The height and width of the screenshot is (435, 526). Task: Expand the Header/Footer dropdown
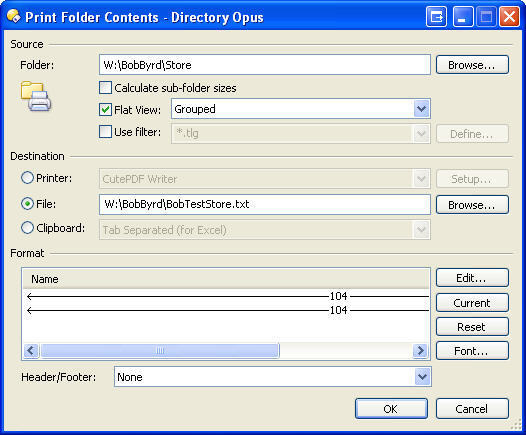[422, 377]
